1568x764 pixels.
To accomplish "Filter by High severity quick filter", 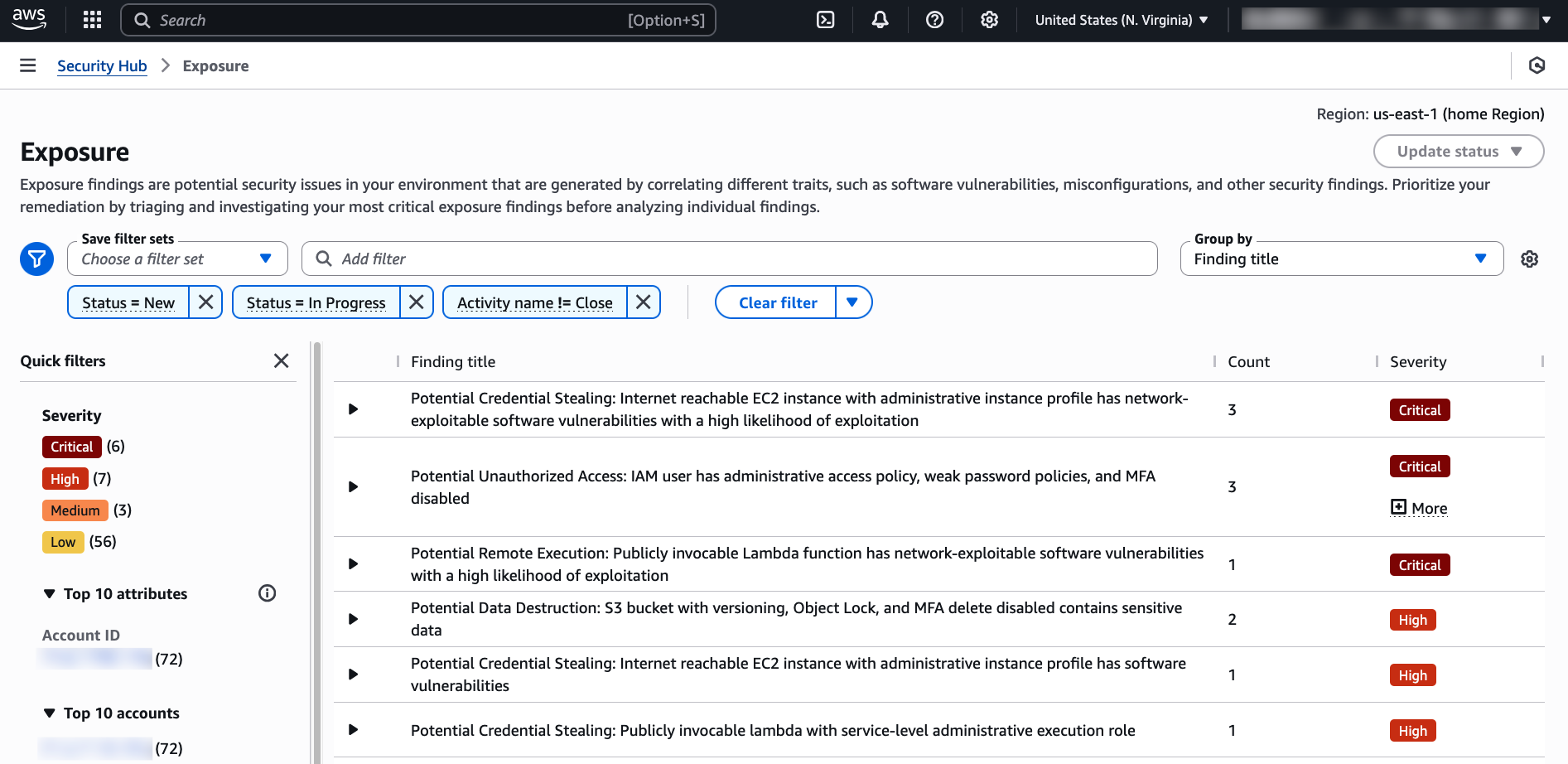I will pyautogui.click(x=65, y=479).
